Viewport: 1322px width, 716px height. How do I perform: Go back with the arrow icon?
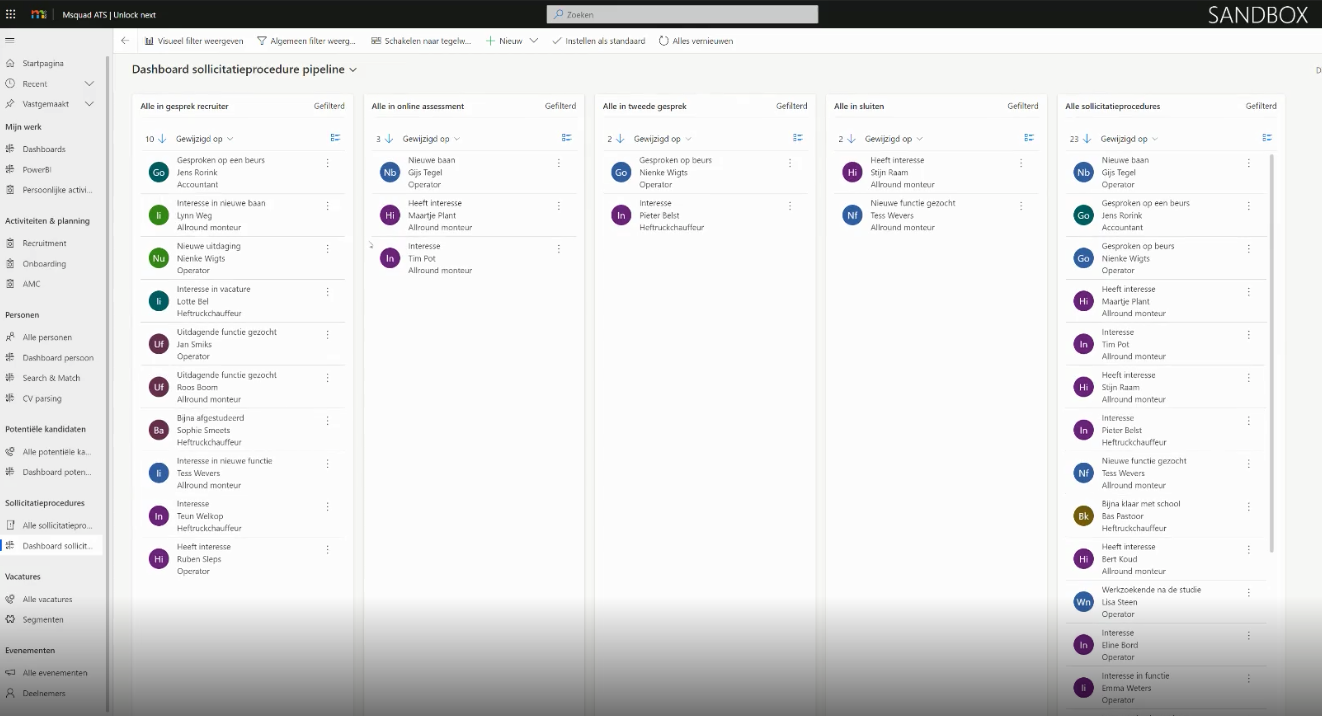125,41
